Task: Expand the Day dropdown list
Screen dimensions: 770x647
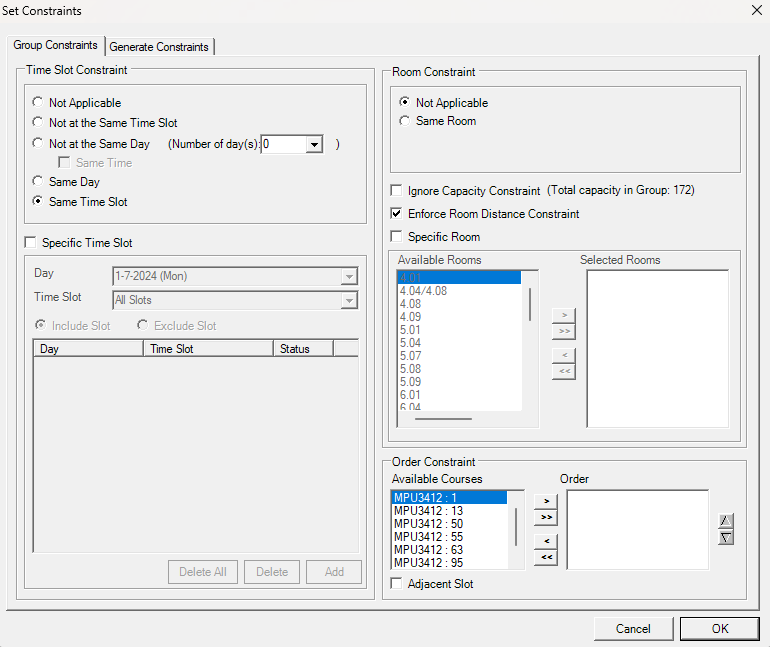Action: click(348, 276)
